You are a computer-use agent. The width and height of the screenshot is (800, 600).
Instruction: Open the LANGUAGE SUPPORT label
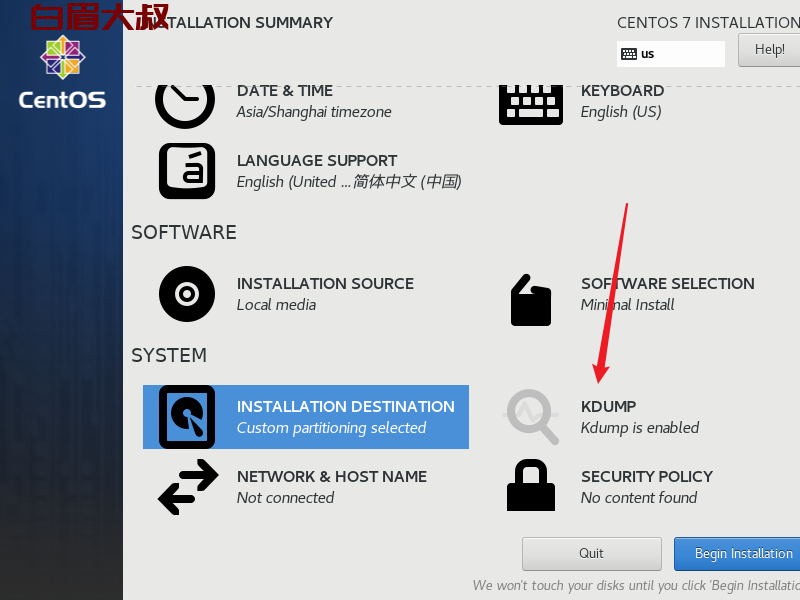click(317, 161)
